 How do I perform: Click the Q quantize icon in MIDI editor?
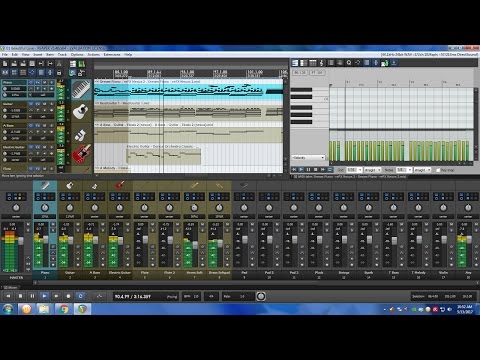click(x=349, y=63)
